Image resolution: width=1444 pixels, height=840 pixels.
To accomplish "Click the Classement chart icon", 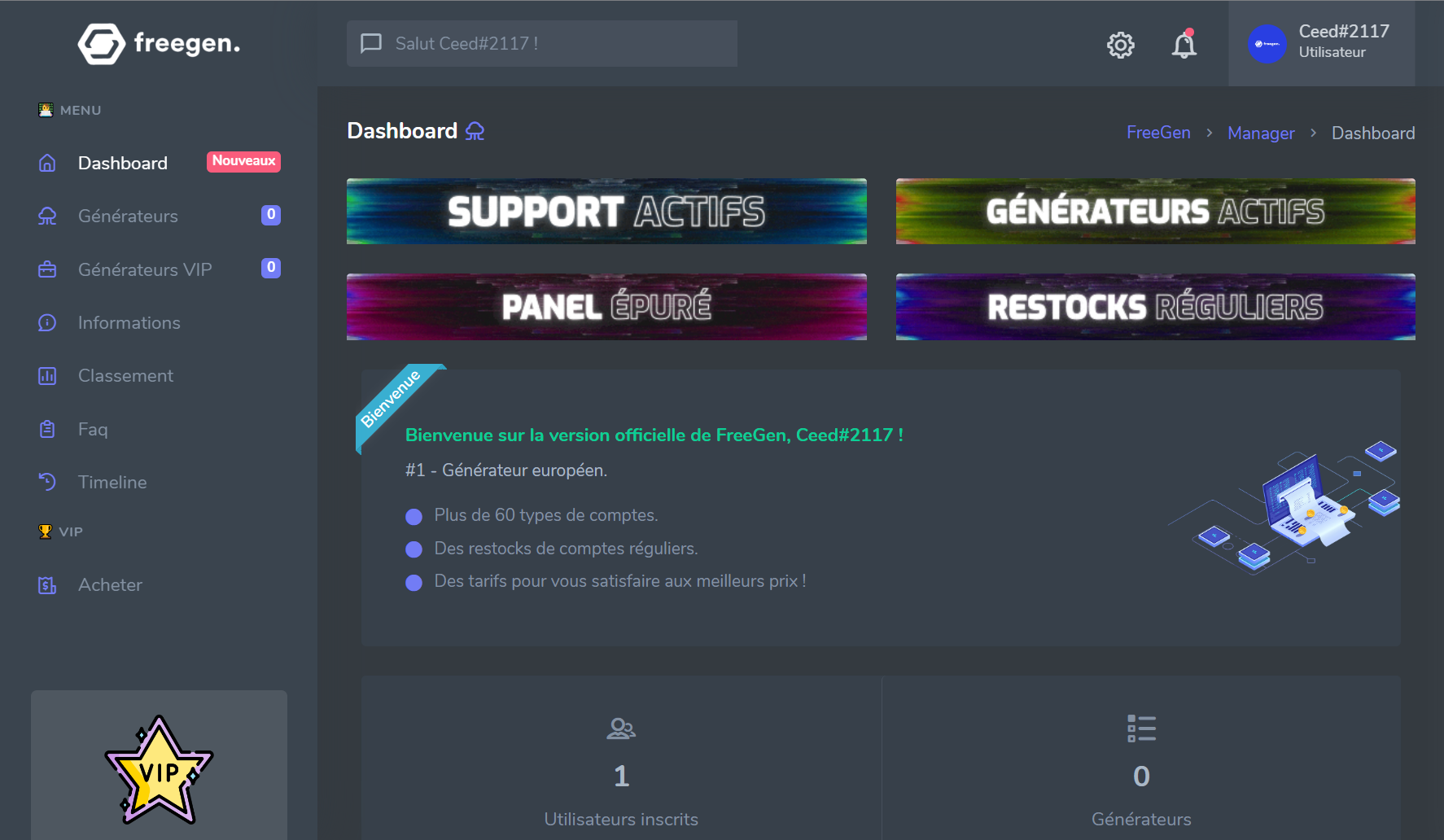I will (x=47, y=375).
